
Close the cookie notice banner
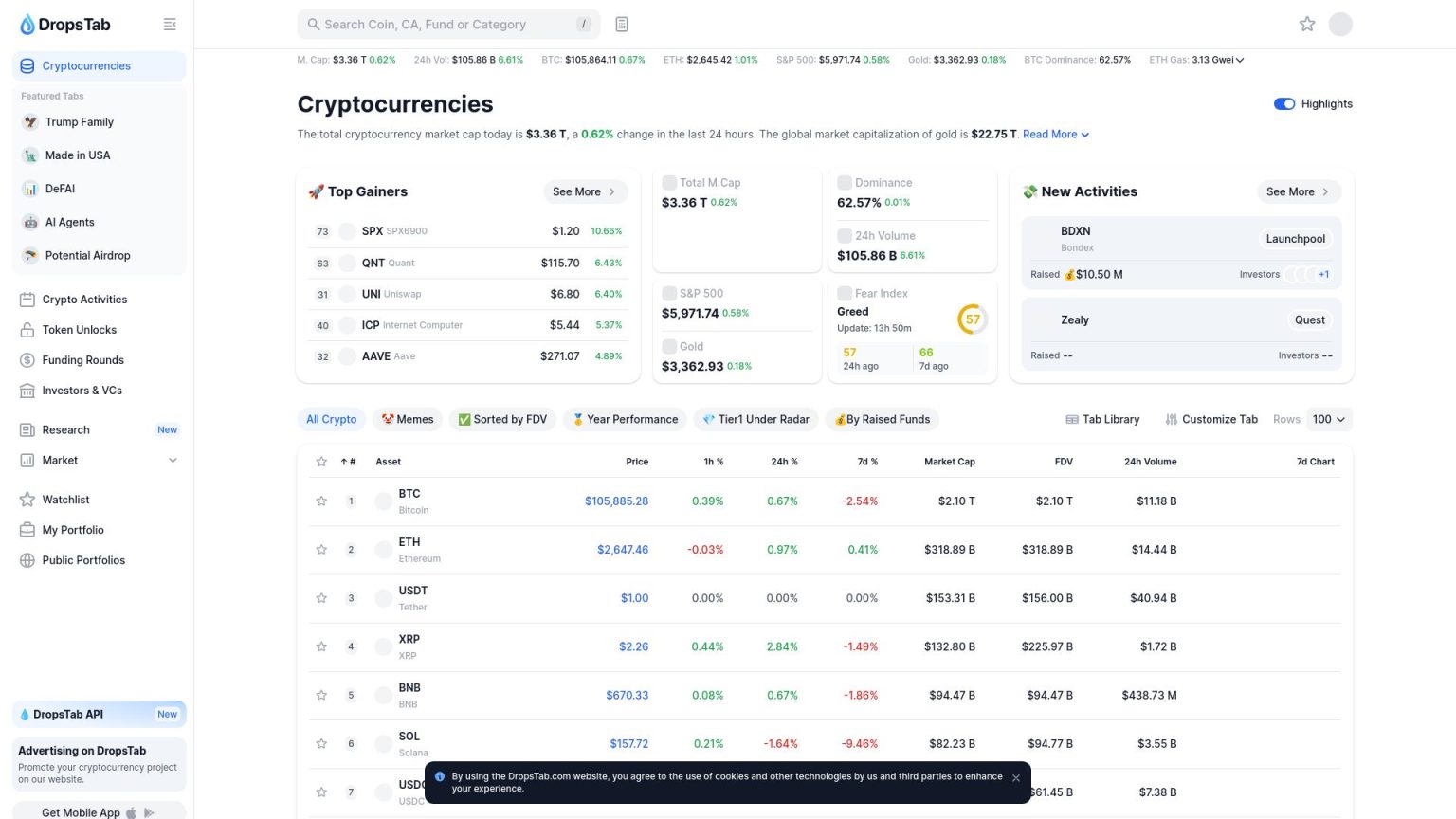point(1016,778)
